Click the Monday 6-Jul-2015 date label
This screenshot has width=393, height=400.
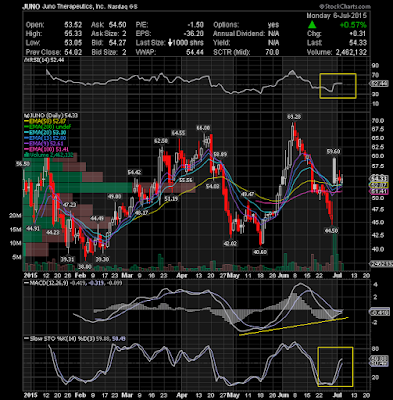click(336, 16)
